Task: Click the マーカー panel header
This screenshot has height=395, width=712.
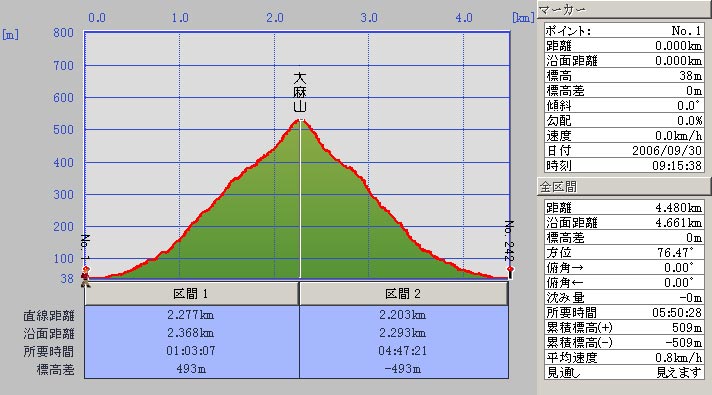Action: [x=624, y=10]
